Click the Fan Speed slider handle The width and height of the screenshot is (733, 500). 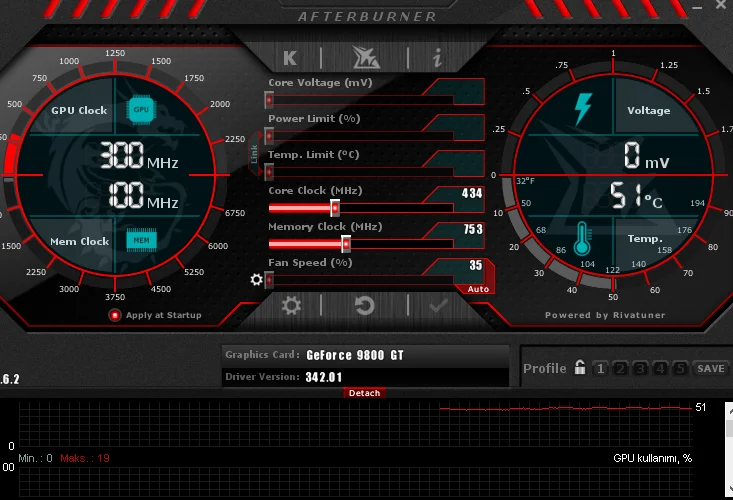coord(269,280)
